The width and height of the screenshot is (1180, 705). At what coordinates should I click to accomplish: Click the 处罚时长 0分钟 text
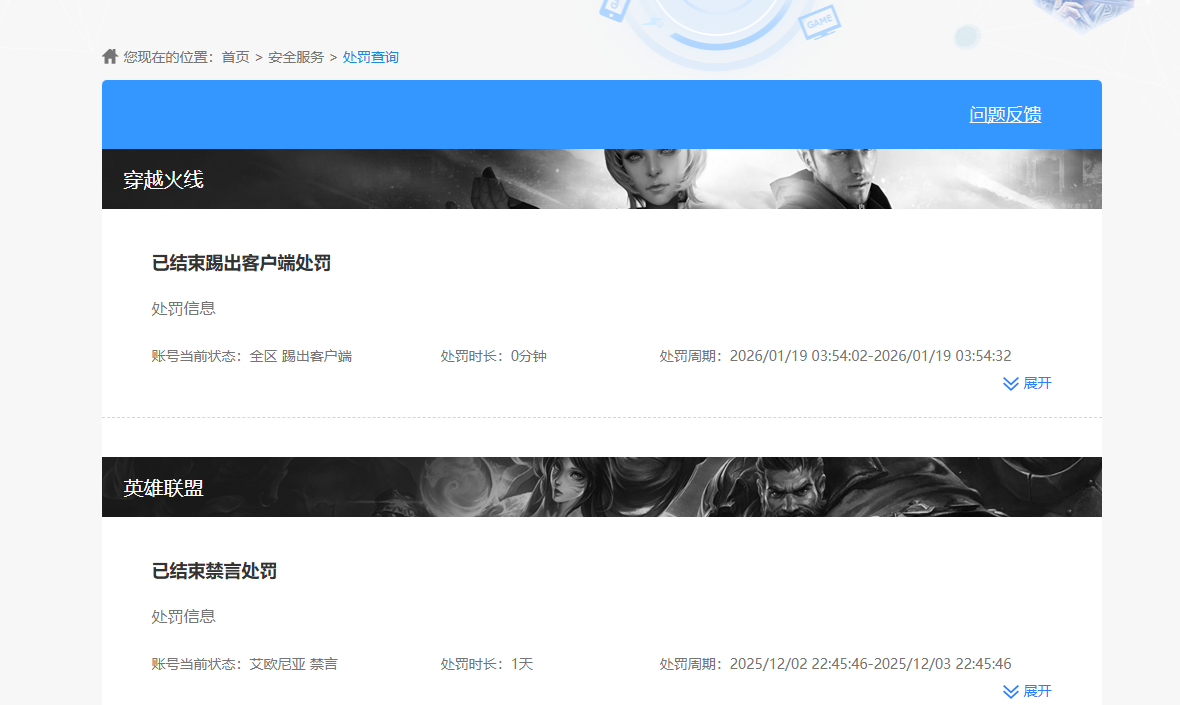tap(493, 355)
